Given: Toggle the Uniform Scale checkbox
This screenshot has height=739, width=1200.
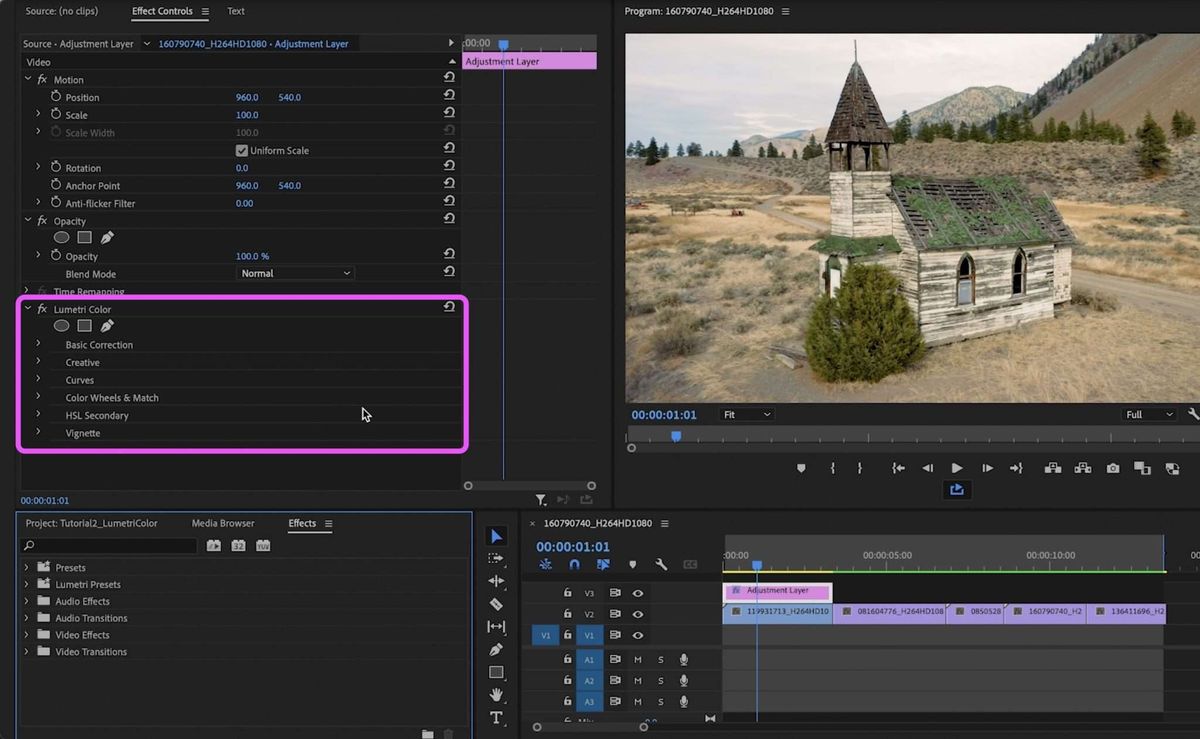Looking at the screenshot, I should click(241, 150).
